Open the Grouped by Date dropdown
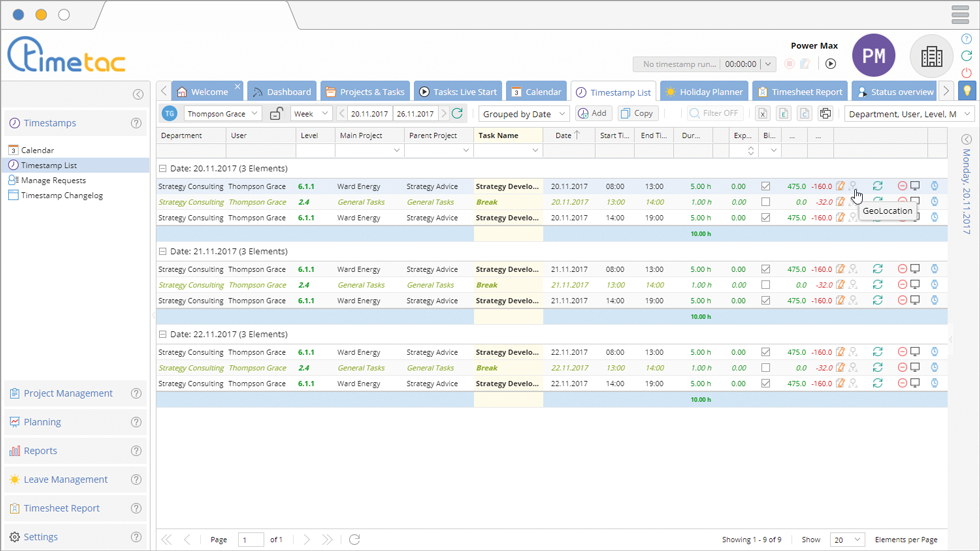The height and width of the screenshot is (551, 980). click(x=523, y=114)
